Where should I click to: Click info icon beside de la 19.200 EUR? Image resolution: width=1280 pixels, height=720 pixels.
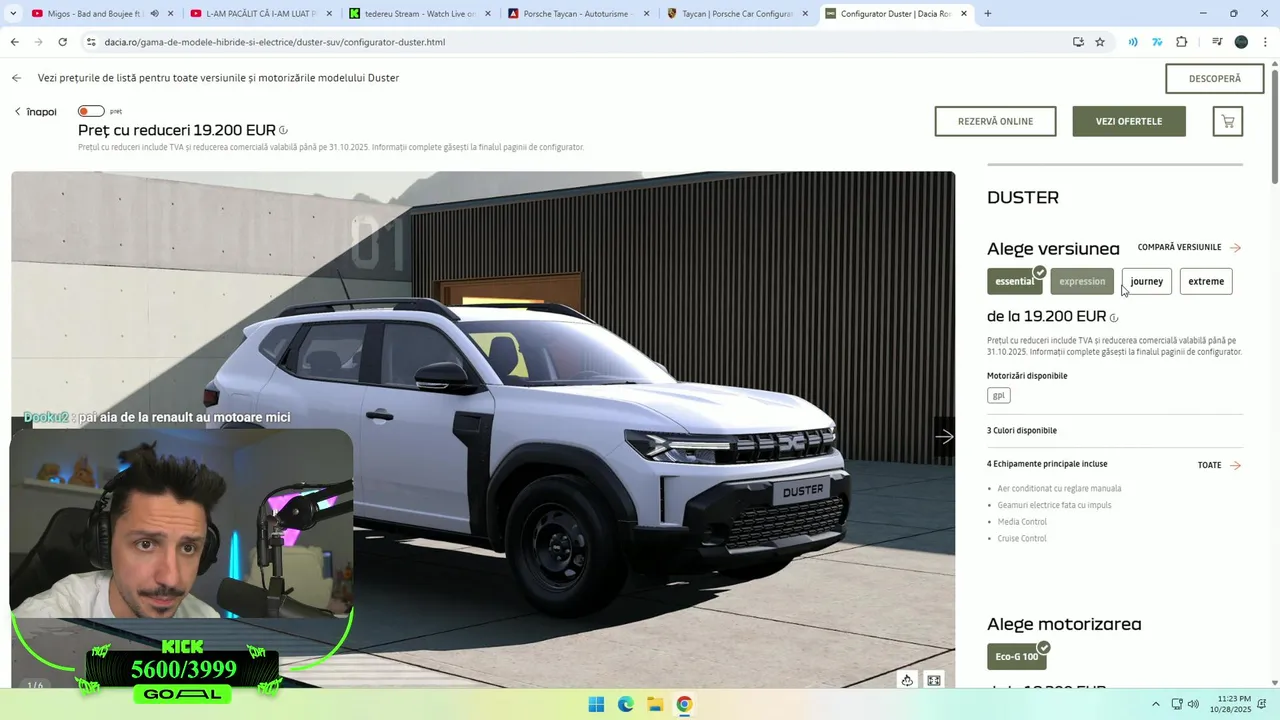[x=1114, y=318]
